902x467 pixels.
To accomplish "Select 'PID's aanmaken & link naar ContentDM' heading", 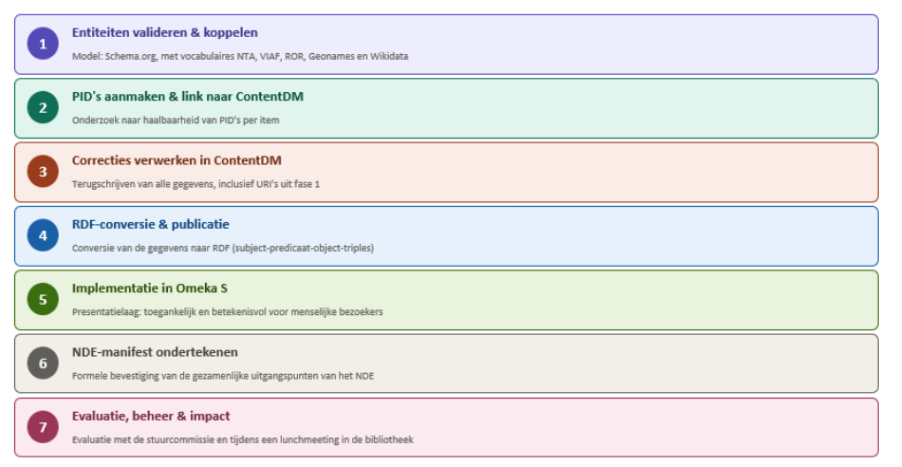I will 188,97.
